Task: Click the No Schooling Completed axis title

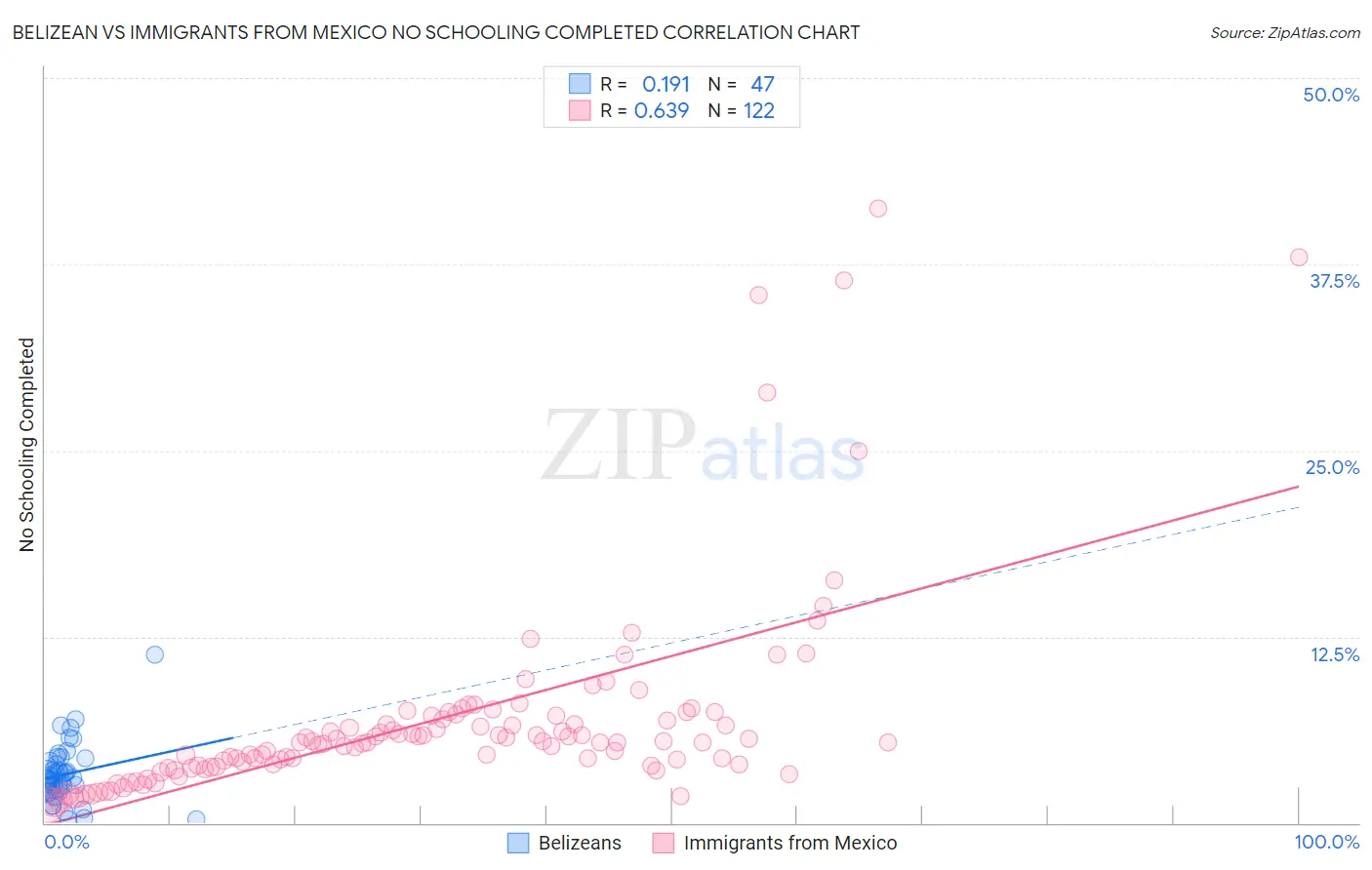Action: click(x=26, y=445)
